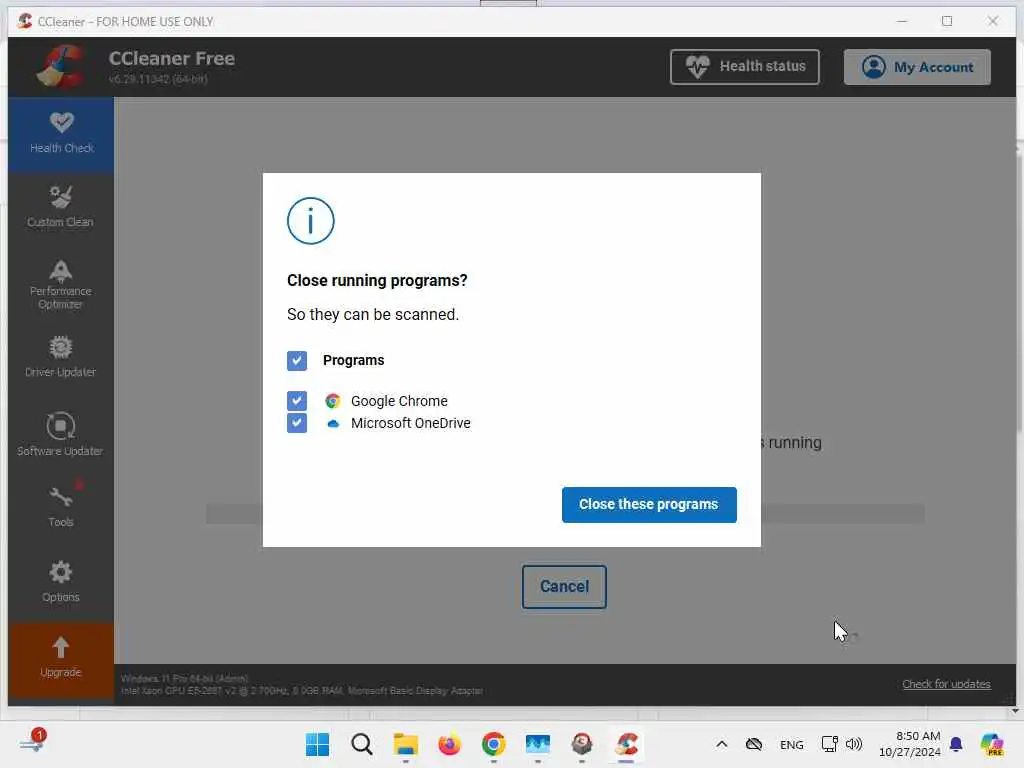Click the OneDrive cloud icon in the programs list
The width and height of the screenshot is (1024, 768).
click(332, 423)
